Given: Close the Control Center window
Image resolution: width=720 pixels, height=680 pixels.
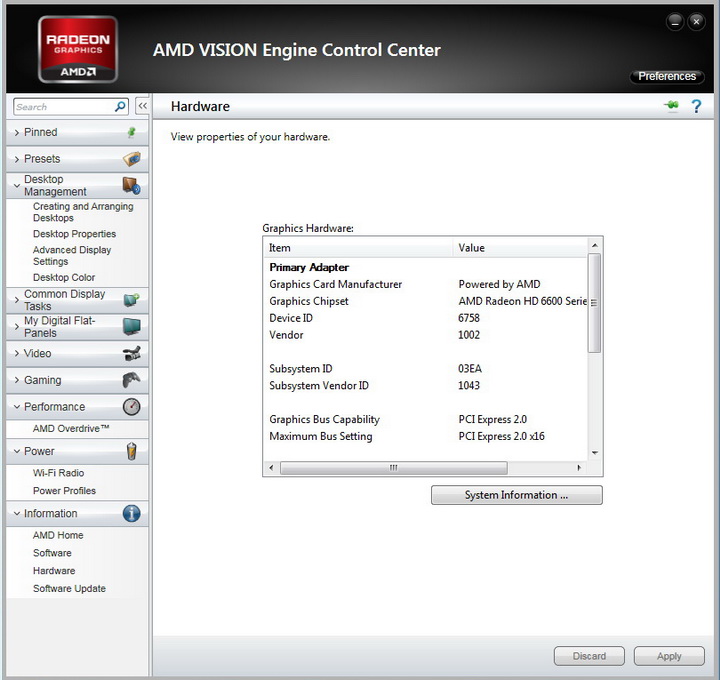Looking at the screenshot, I should (697, 22).
